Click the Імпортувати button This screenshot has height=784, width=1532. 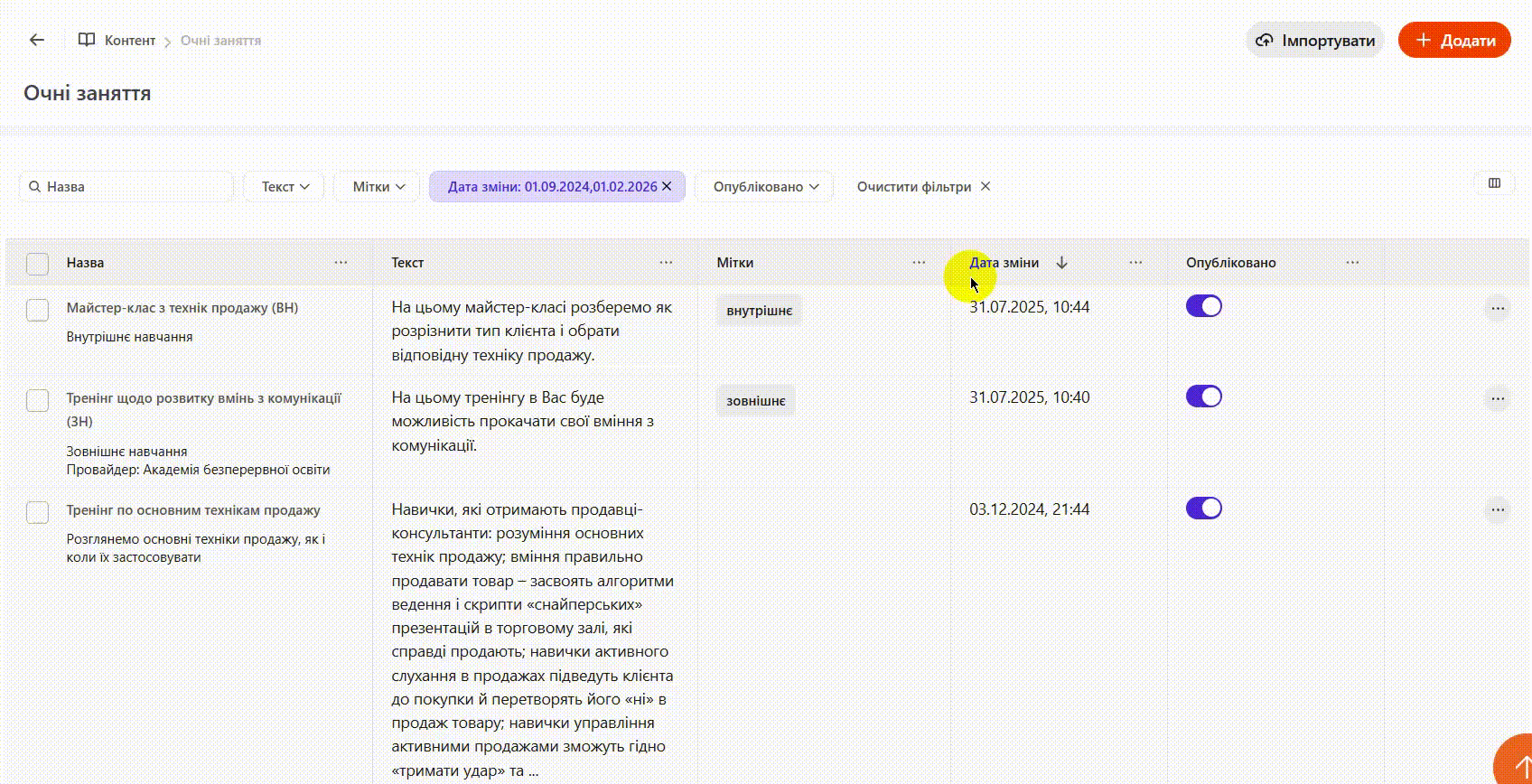[x=1315, y=41]
